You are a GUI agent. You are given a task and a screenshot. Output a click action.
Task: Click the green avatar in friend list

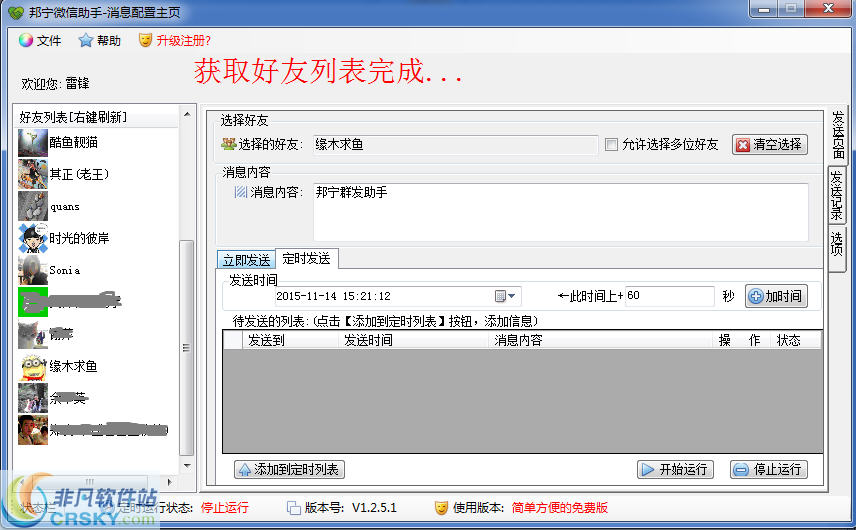coord(33,302)
